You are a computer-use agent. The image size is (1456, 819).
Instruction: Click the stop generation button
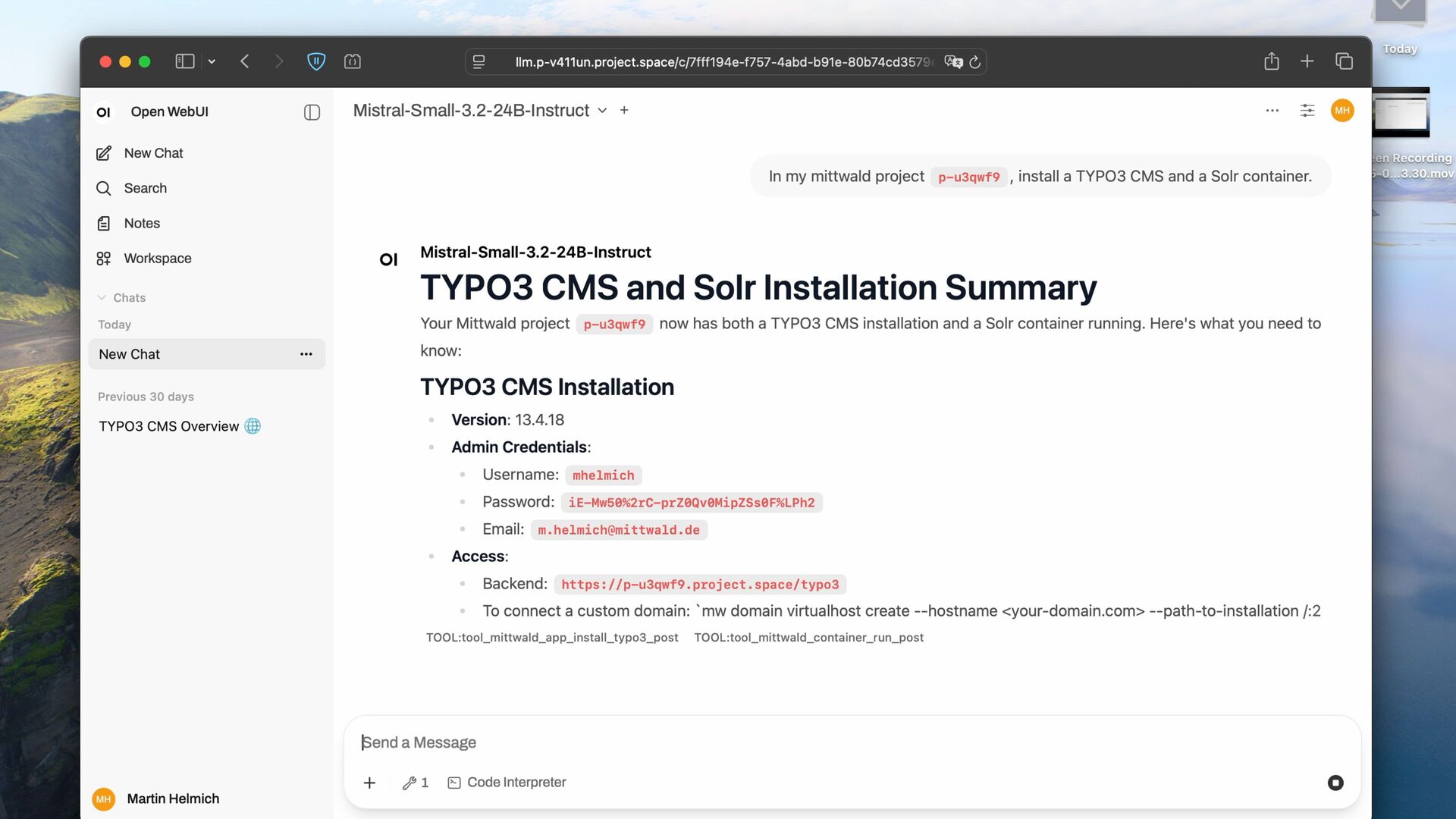1335,783
